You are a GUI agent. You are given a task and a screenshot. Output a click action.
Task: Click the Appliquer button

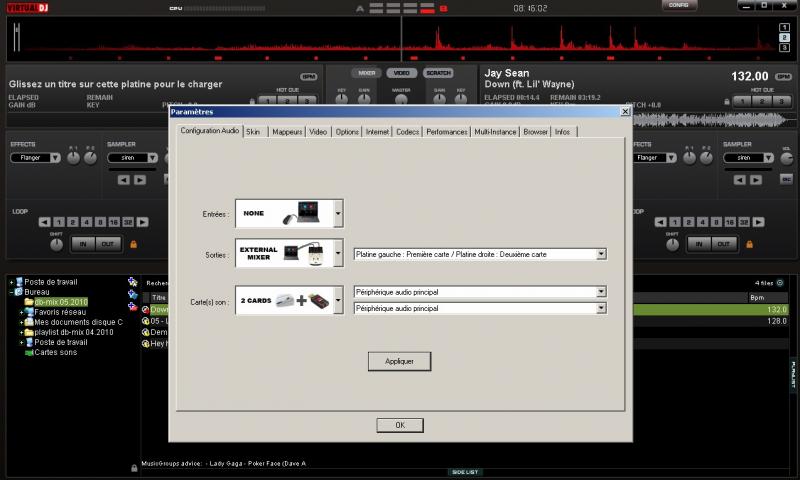[399, 361]
